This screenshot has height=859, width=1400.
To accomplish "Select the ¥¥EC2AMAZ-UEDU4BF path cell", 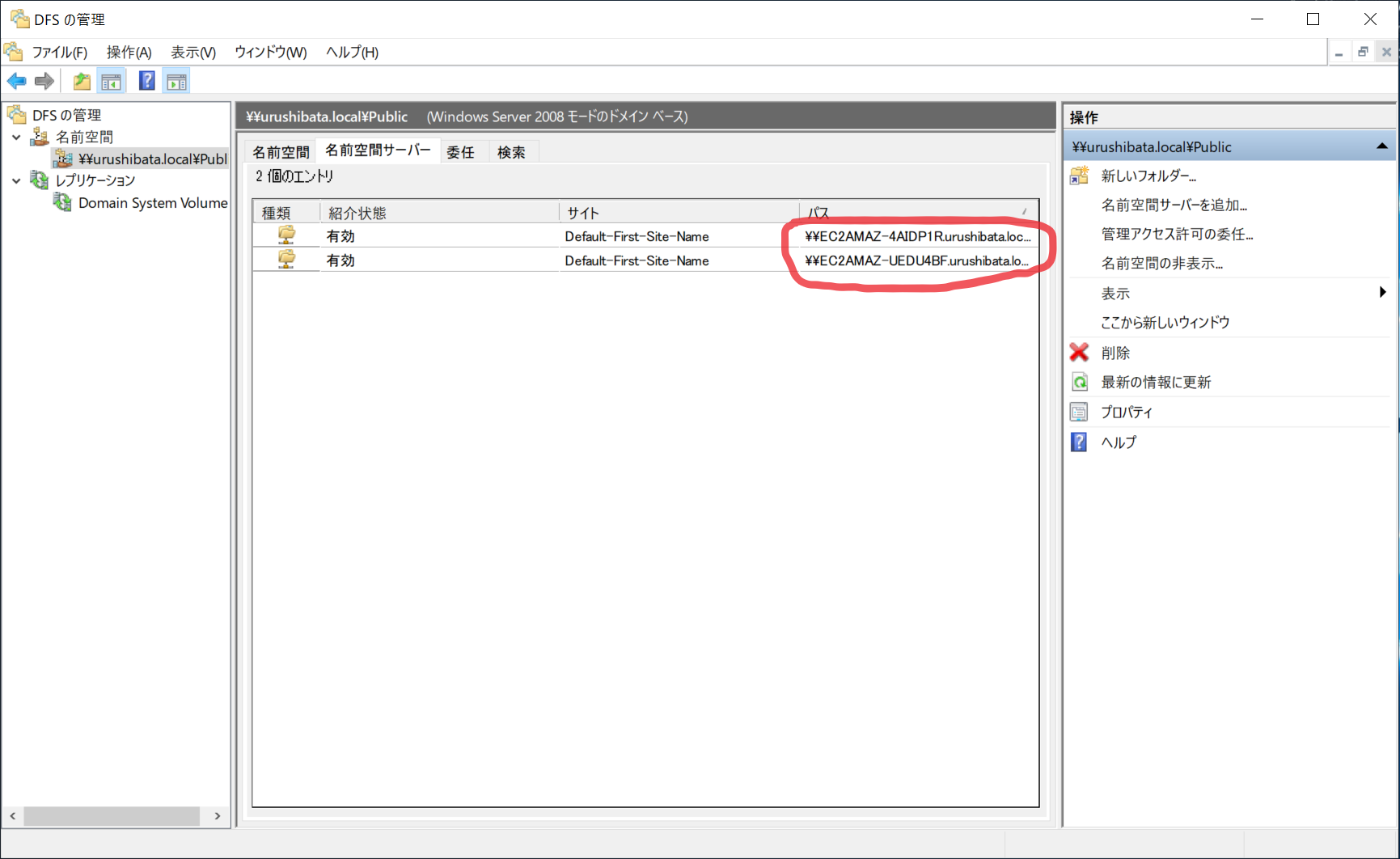I will 917,260.
